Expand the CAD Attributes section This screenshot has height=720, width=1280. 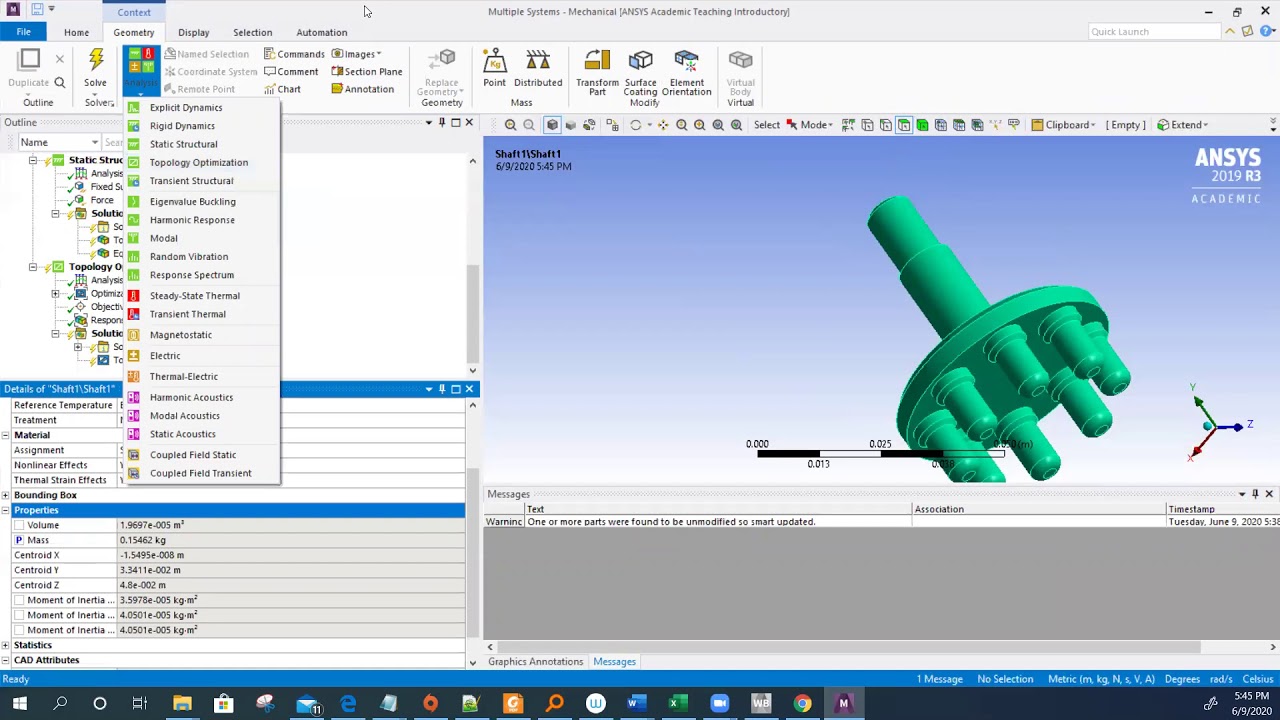[6, 660]
